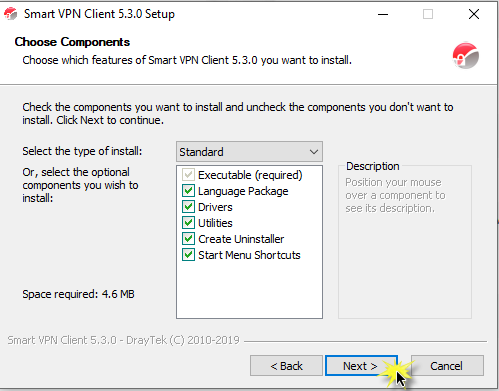Image resolution: width=499 pixels, height=391 pixels.
Task: Toggle the Utilities checkbox
Action: [188, 223]
